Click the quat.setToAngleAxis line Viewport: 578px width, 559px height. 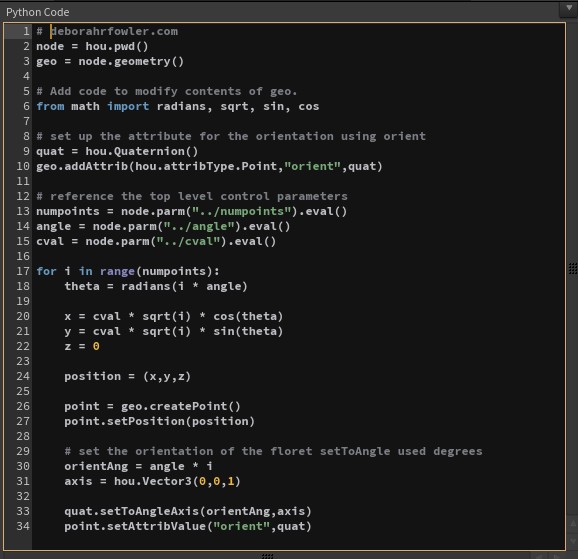point(188,511)
